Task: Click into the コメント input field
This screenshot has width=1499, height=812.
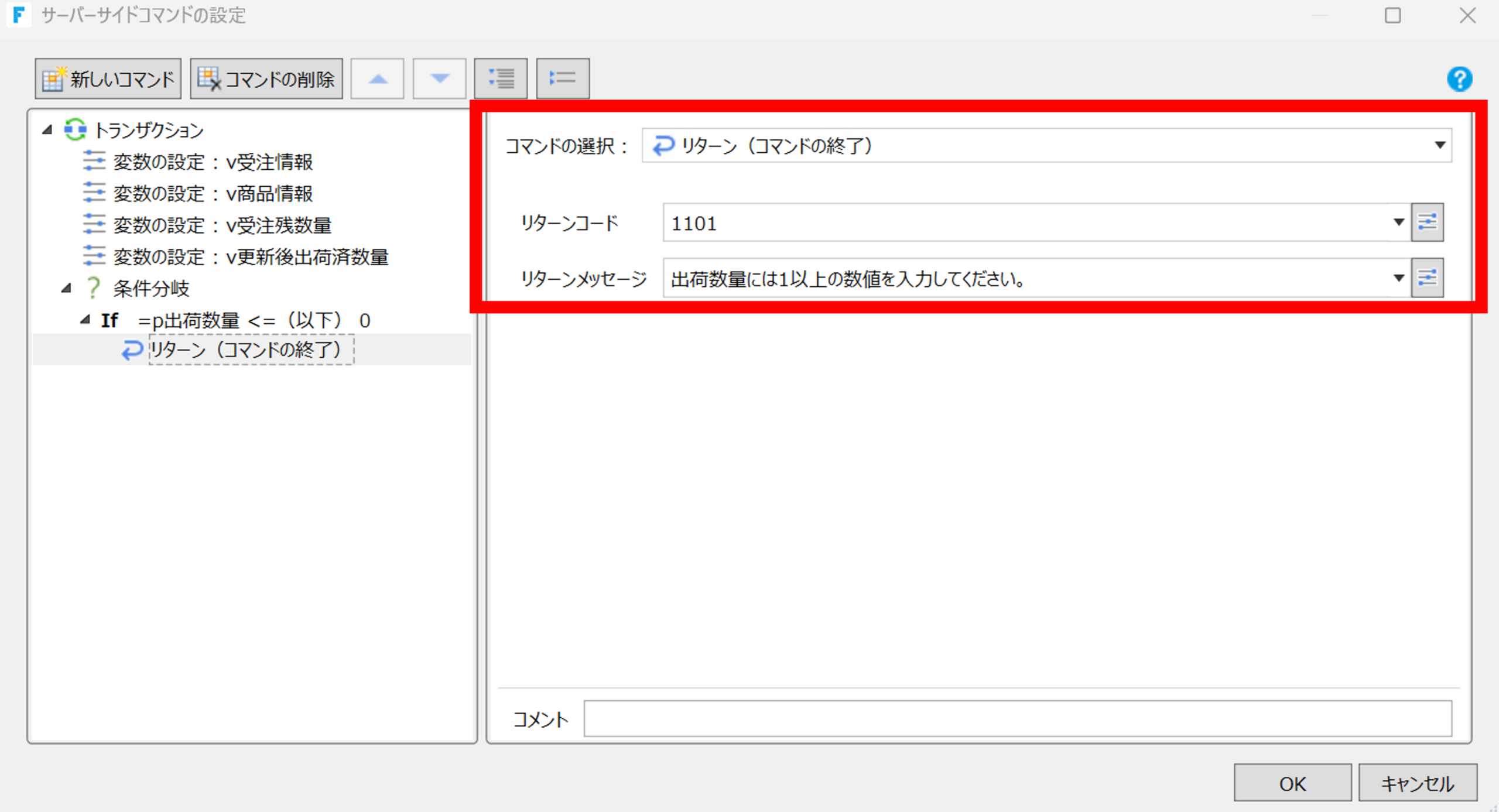Action: click(1018, 718)
